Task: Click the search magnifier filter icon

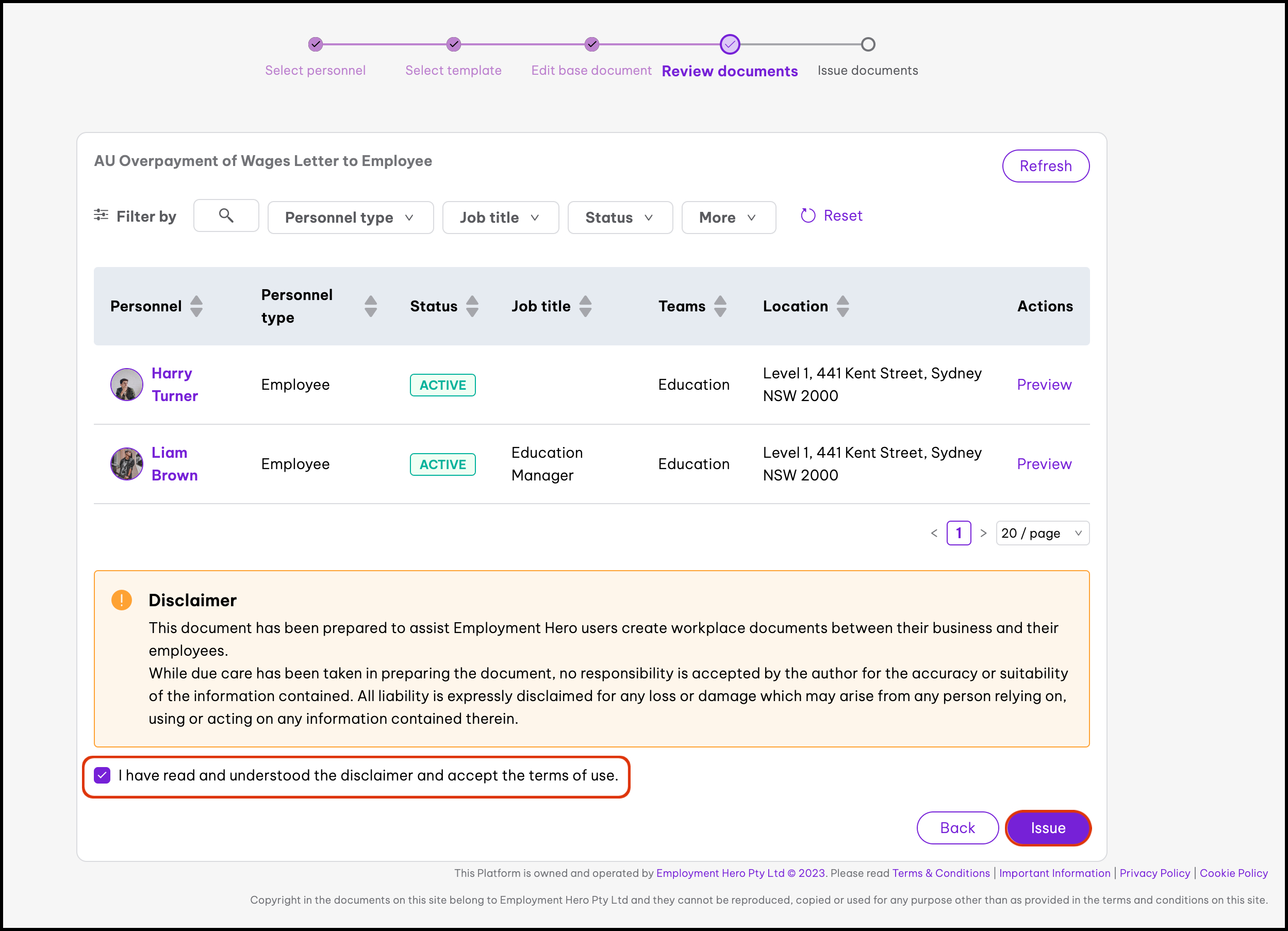Action: pyautogui.click(x=226, y=215)
